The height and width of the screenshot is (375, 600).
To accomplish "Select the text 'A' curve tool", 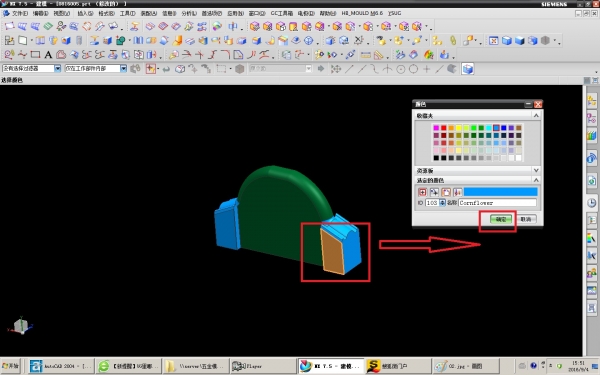I will [48, 55].
